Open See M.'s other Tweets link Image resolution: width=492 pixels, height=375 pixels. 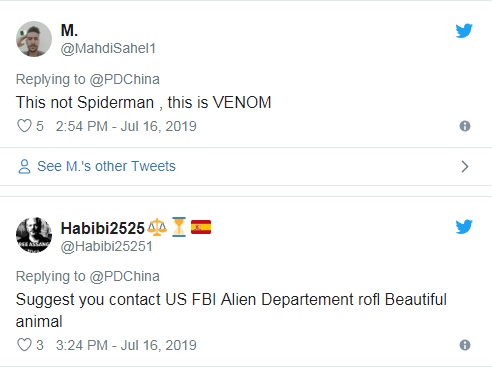[106, 166]
